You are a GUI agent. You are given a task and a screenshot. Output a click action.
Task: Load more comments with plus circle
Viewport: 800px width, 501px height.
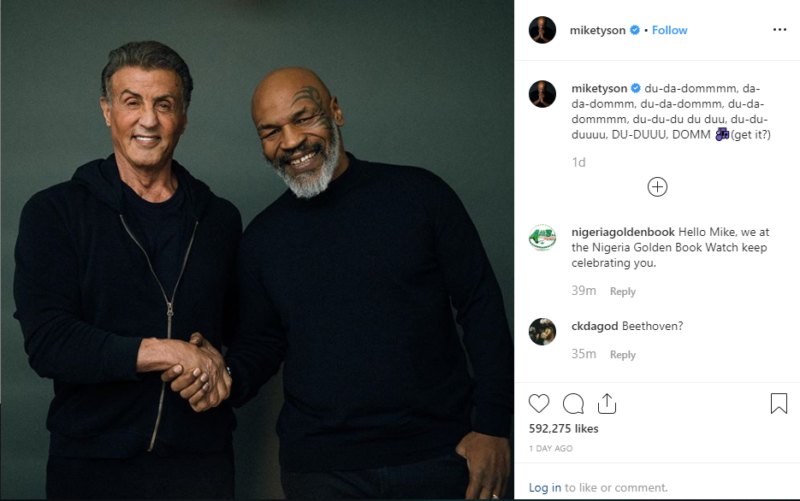tap(657, 186)
